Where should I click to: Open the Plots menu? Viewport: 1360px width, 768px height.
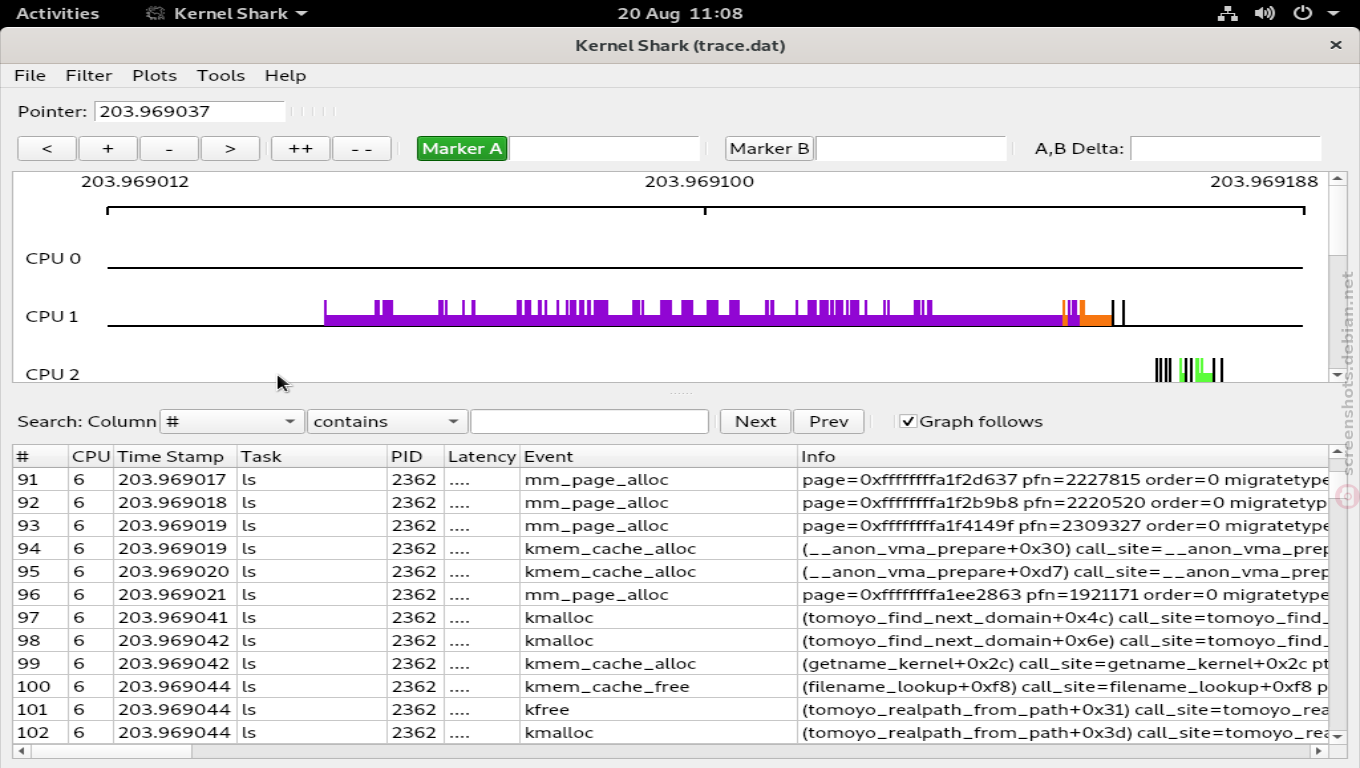pos(154,75)
